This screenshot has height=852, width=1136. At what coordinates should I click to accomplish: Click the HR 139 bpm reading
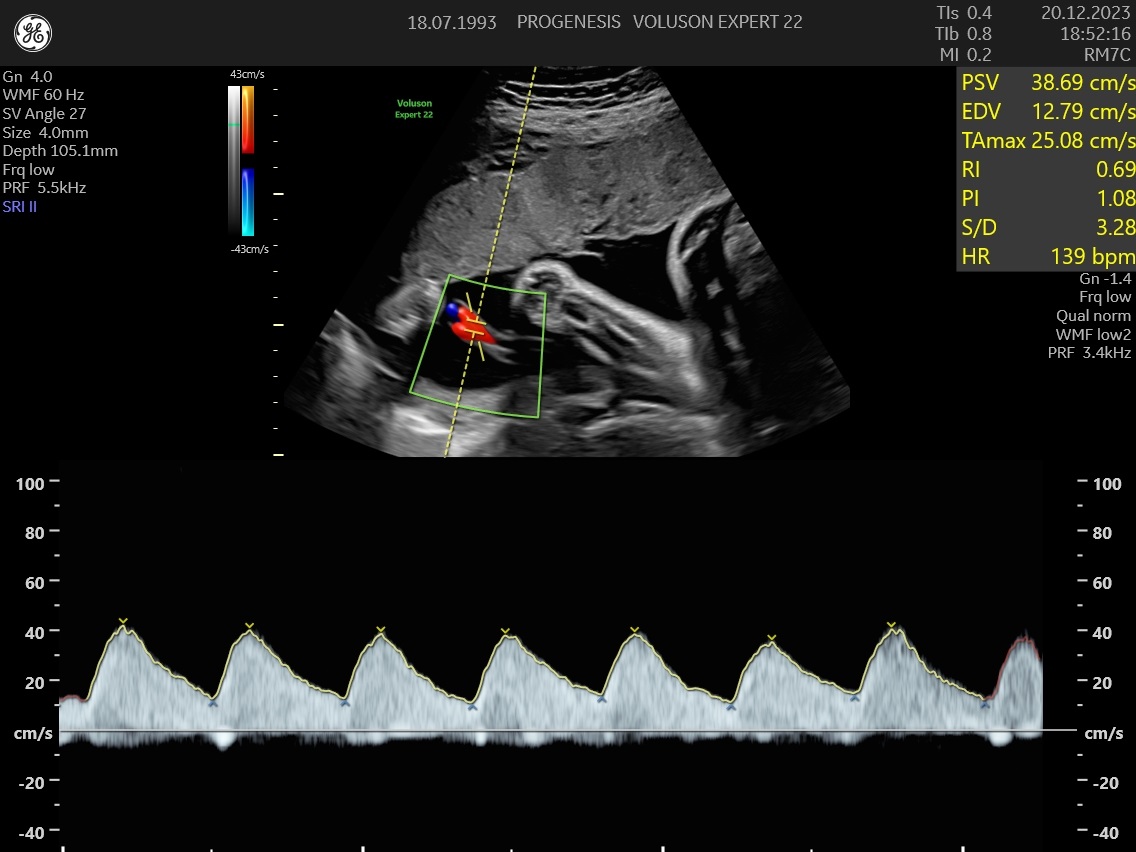[1047, 257]
